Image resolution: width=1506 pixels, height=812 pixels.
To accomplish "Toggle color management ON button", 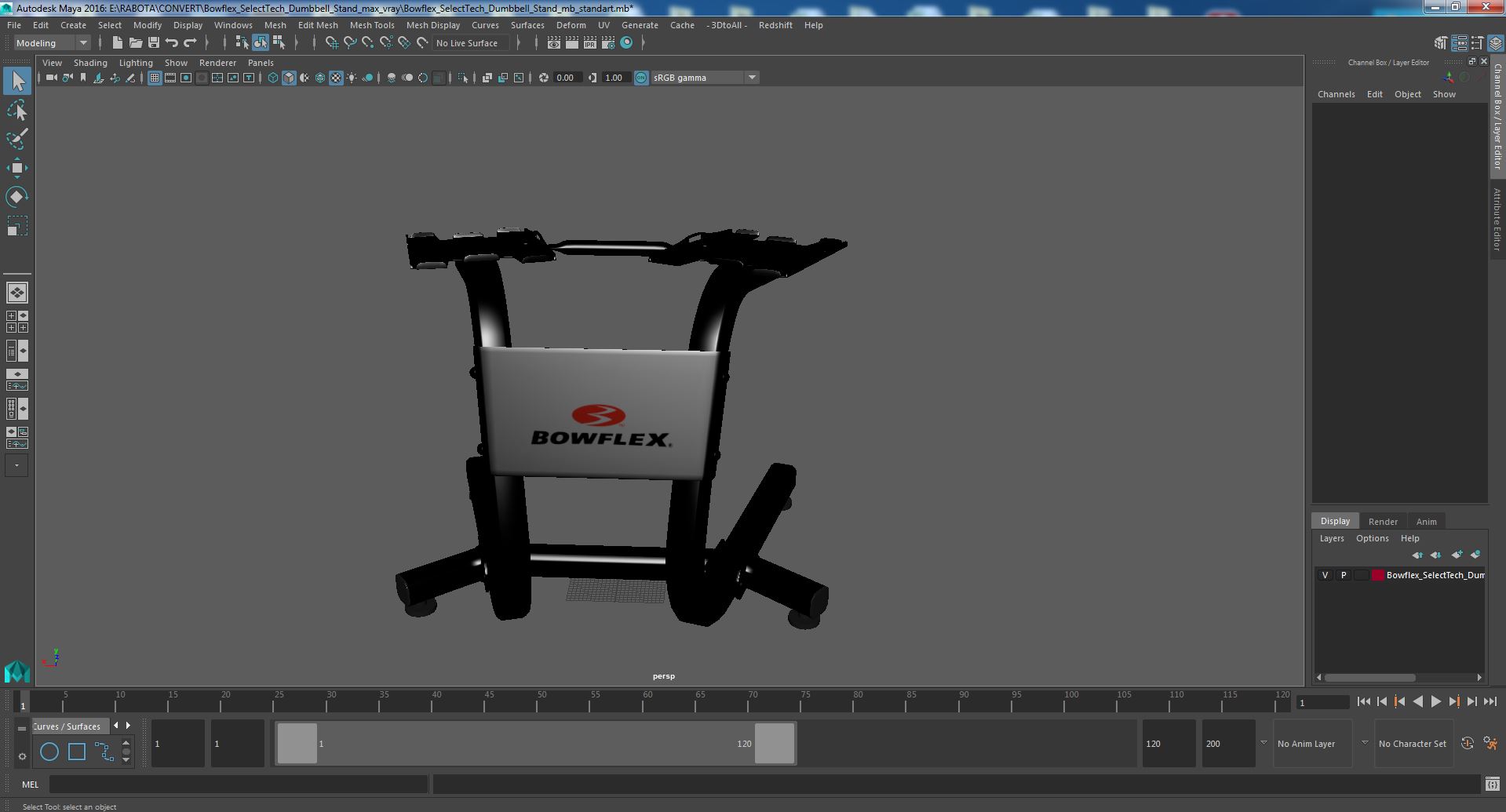I will click(641, 78).
